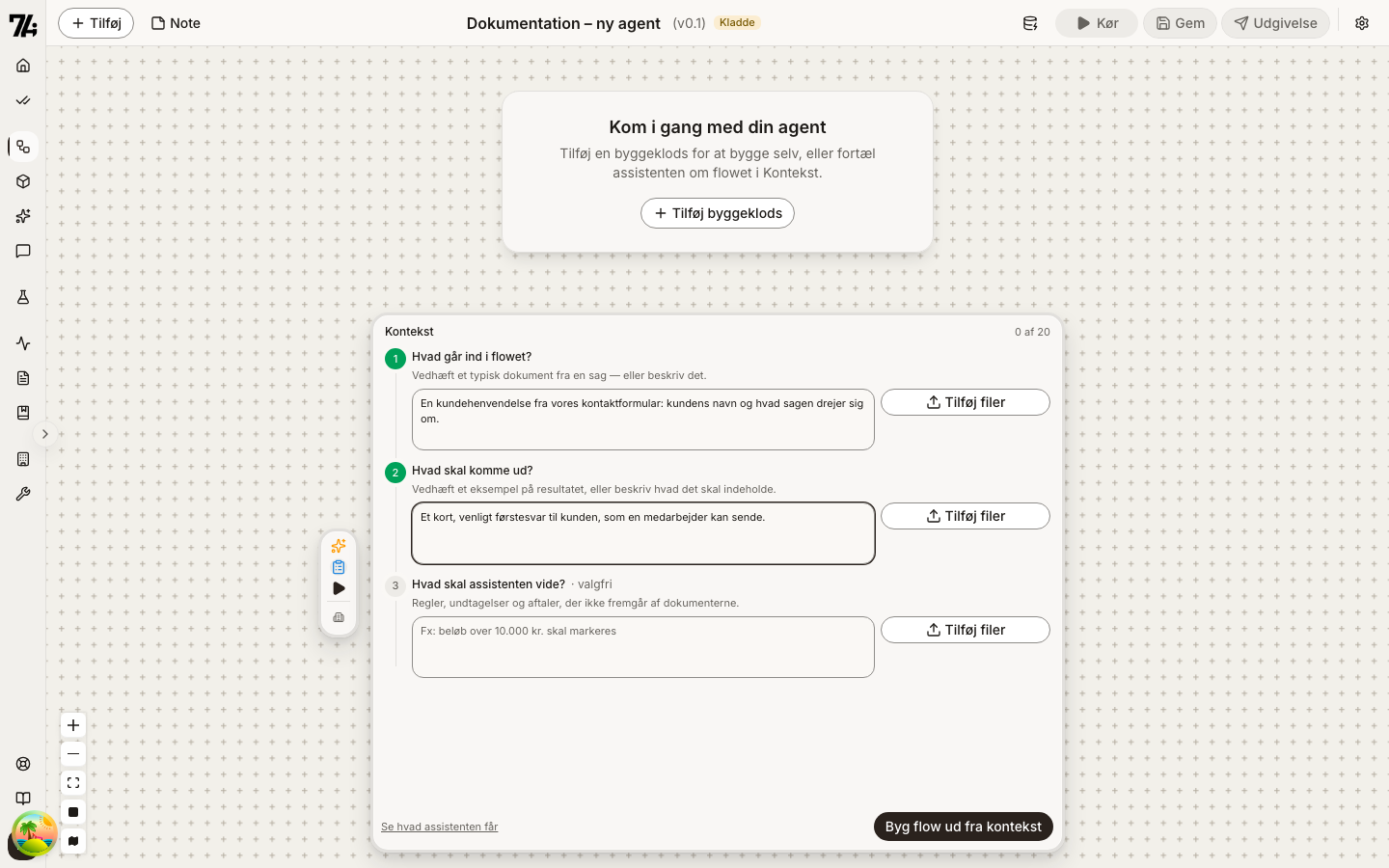Click the '(v0.1)' version label

689,23
